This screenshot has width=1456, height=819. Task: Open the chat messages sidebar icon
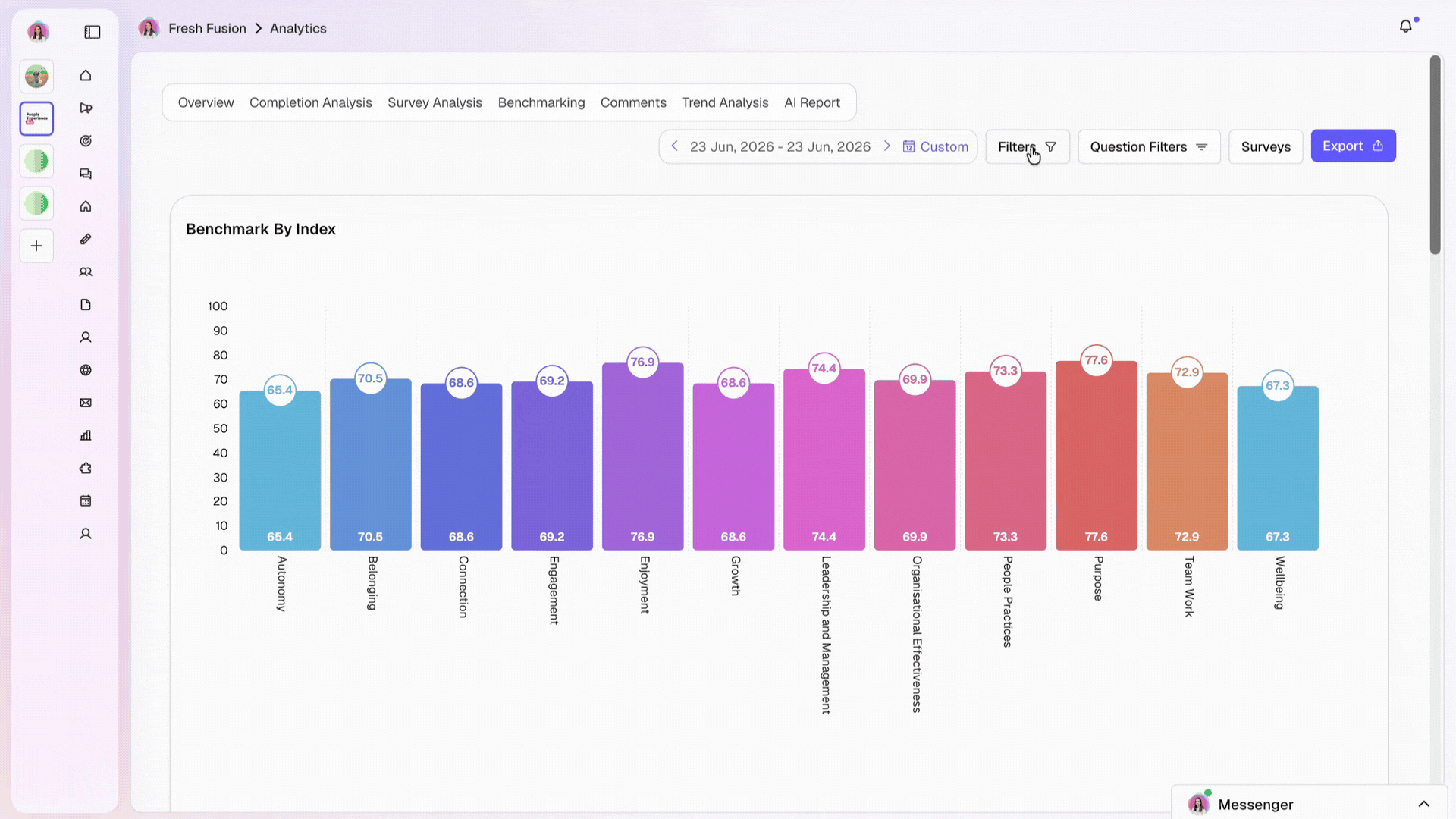[x=86, y=174]
